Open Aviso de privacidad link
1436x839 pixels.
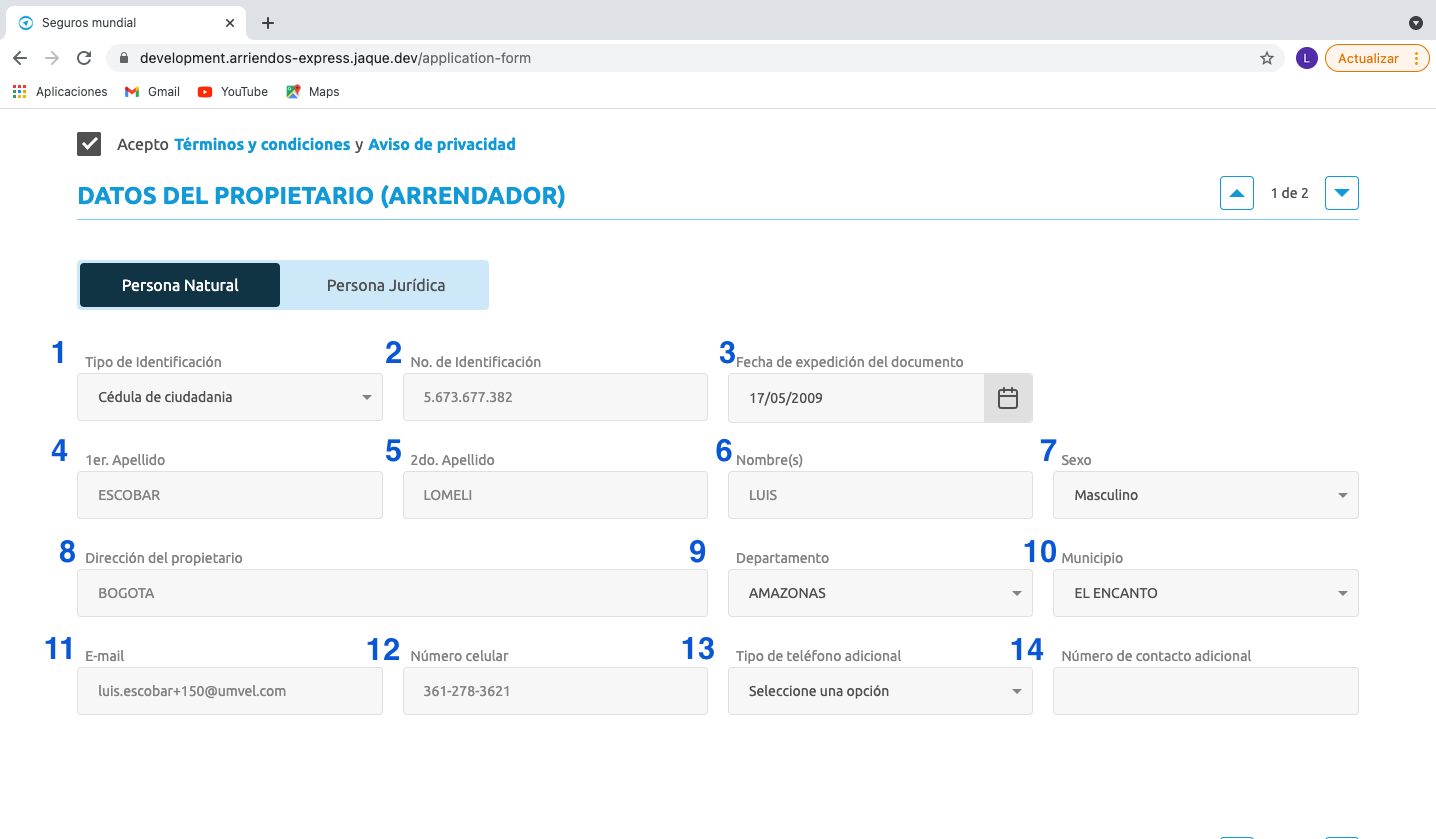pyautogui.click(x=442, y=144)
